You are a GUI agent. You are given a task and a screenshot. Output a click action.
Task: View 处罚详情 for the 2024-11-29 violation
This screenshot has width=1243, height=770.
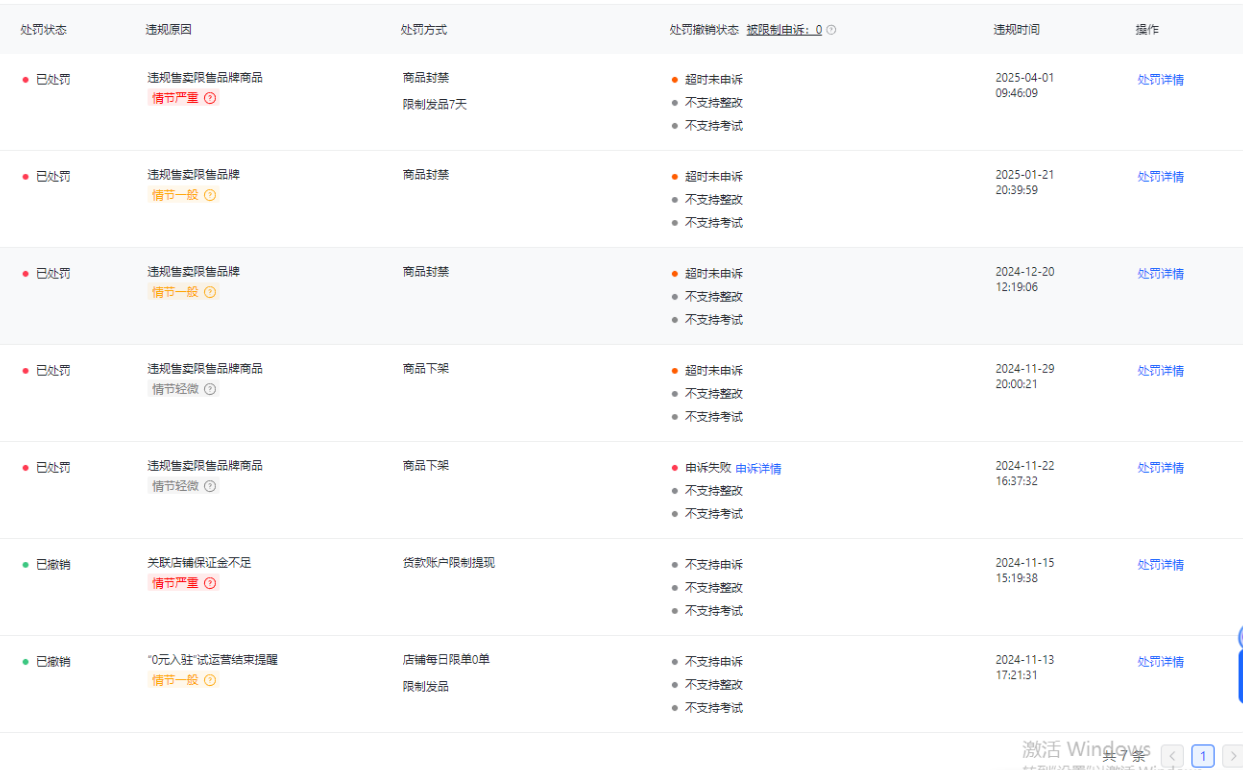[1160, 371]
